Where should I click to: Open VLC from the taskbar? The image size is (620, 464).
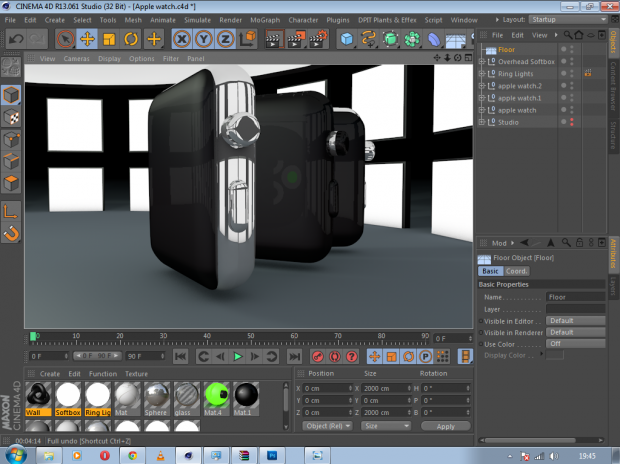pyautogui.click(x=160, y=456)
